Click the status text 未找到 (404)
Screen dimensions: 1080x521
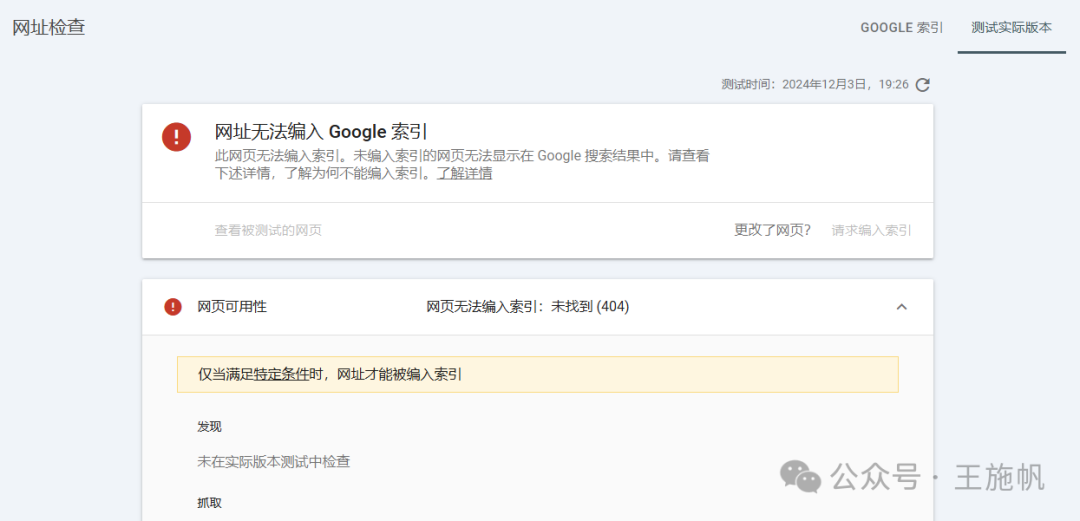pyautogui.click(x=590, y=307)
